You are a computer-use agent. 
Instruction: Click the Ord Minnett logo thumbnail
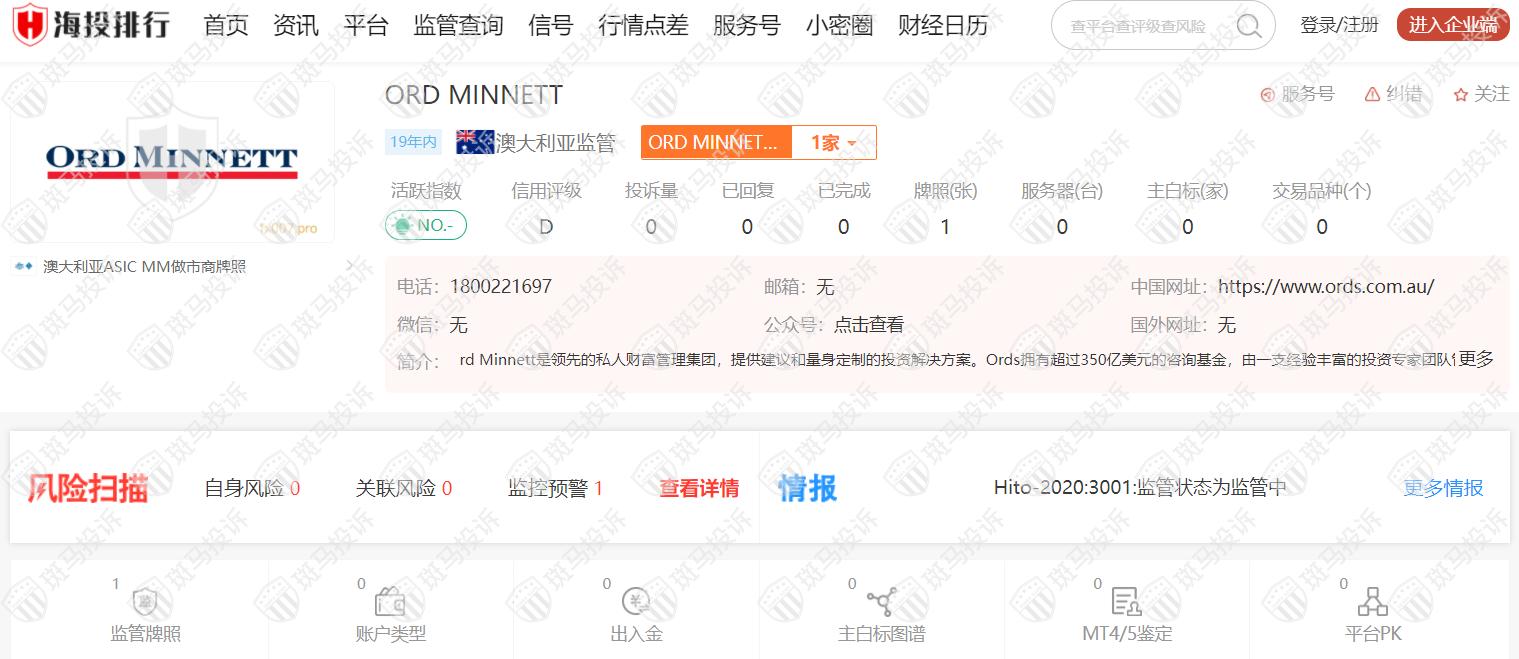(x=172, y=161)
